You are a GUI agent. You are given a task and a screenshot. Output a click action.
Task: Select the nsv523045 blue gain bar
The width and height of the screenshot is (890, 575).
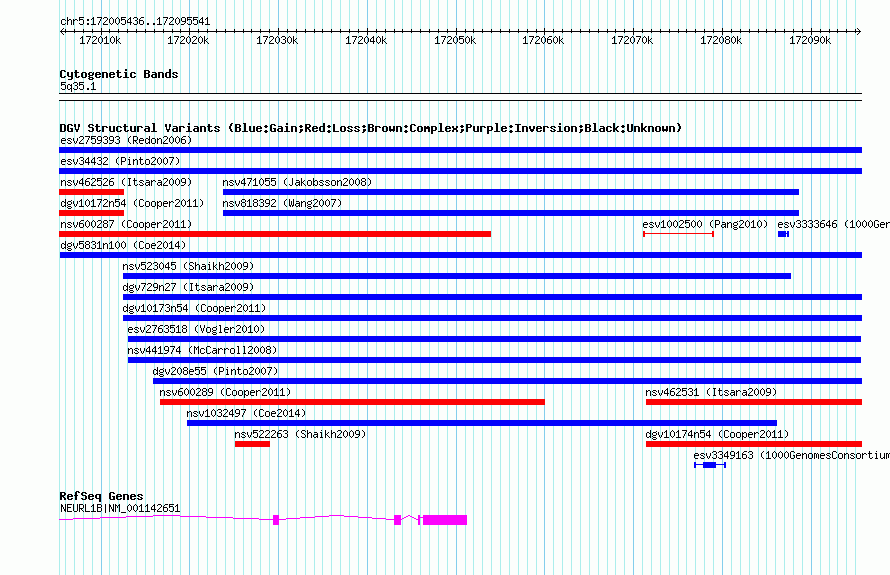[x=457, y=276]
